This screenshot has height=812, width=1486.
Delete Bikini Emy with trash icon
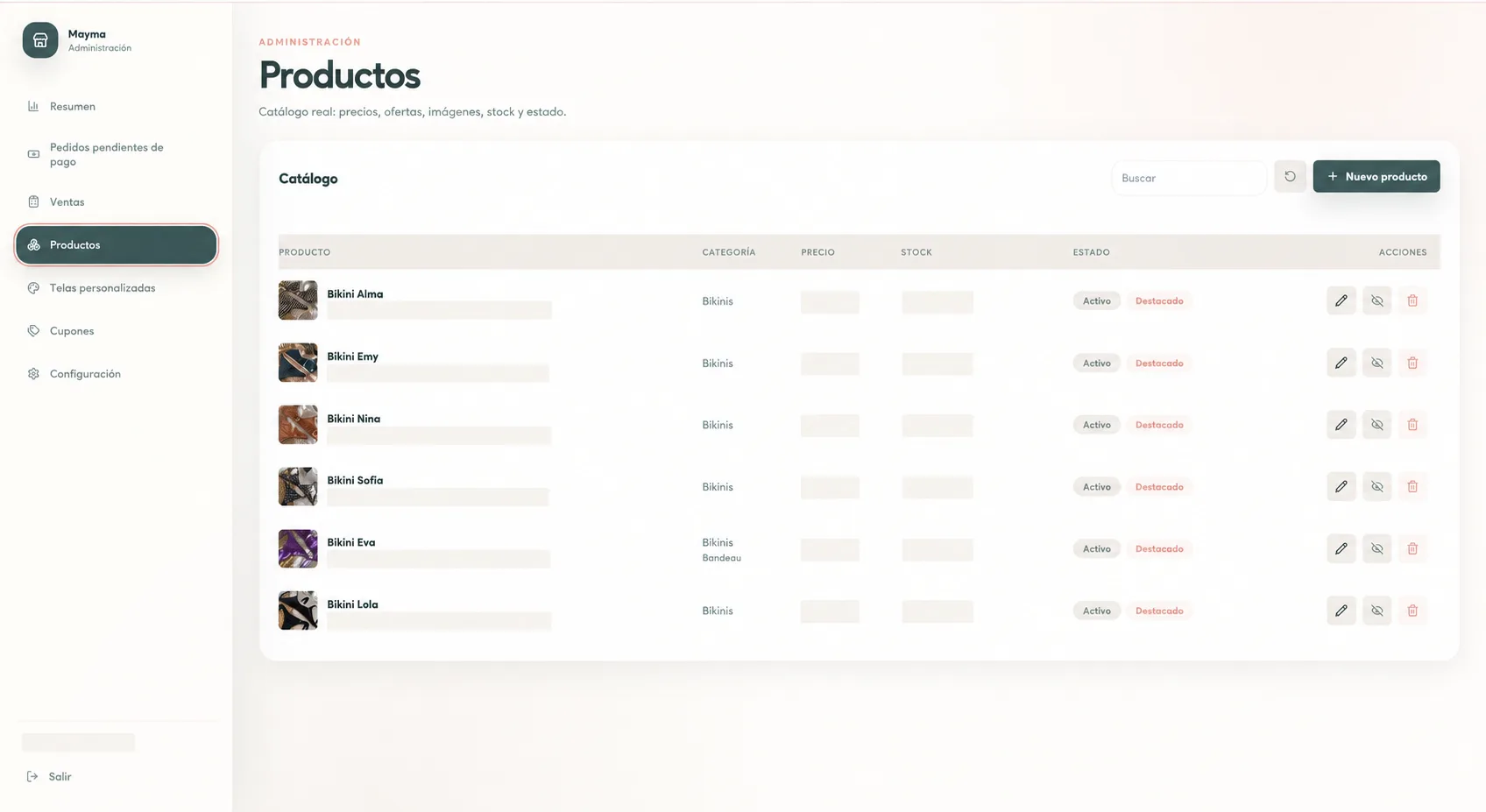(x=1412, y=363)
